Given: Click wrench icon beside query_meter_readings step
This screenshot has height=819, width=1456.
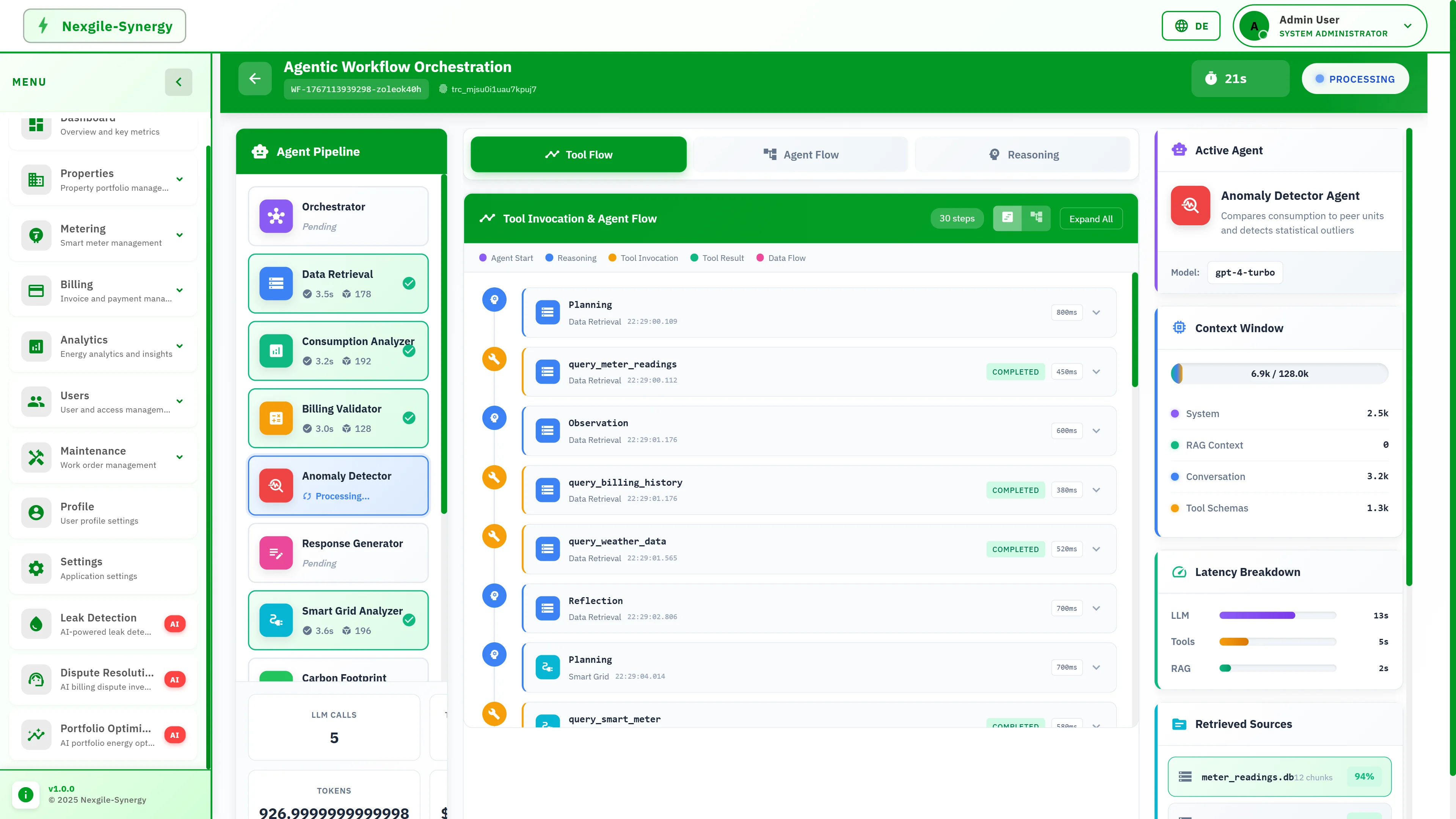Looking at the screenshot, I should coord(494,359).
